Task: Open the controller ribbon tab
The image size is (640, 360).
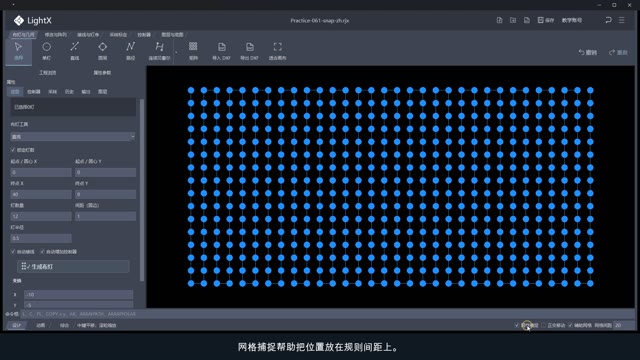Action: point(144,35)
